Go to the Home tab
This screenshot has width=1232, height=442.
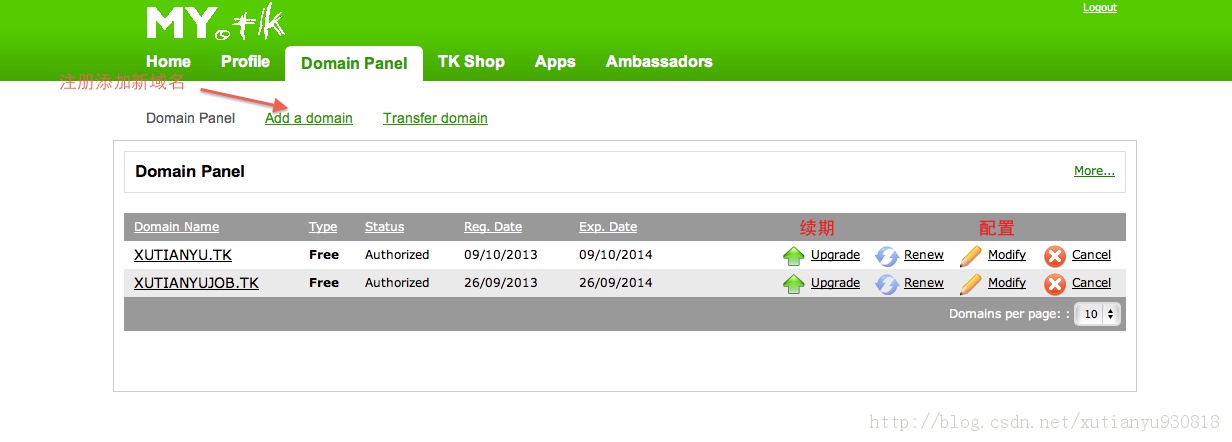pyautogui.click(x=168, y=61)
